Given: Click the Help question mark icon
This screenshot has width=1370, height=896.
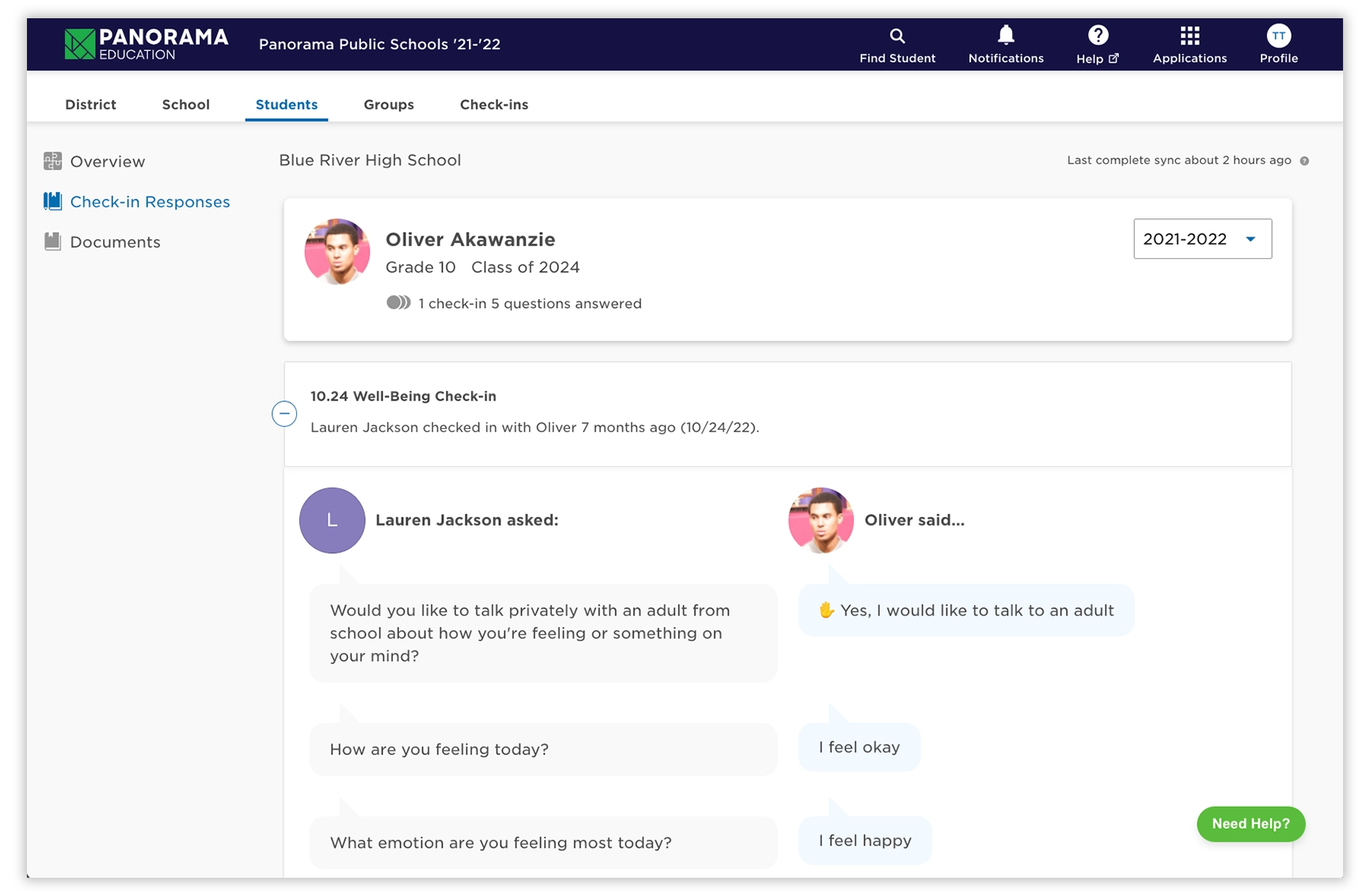Looking at the screenshot, I should pos(1098,36).
